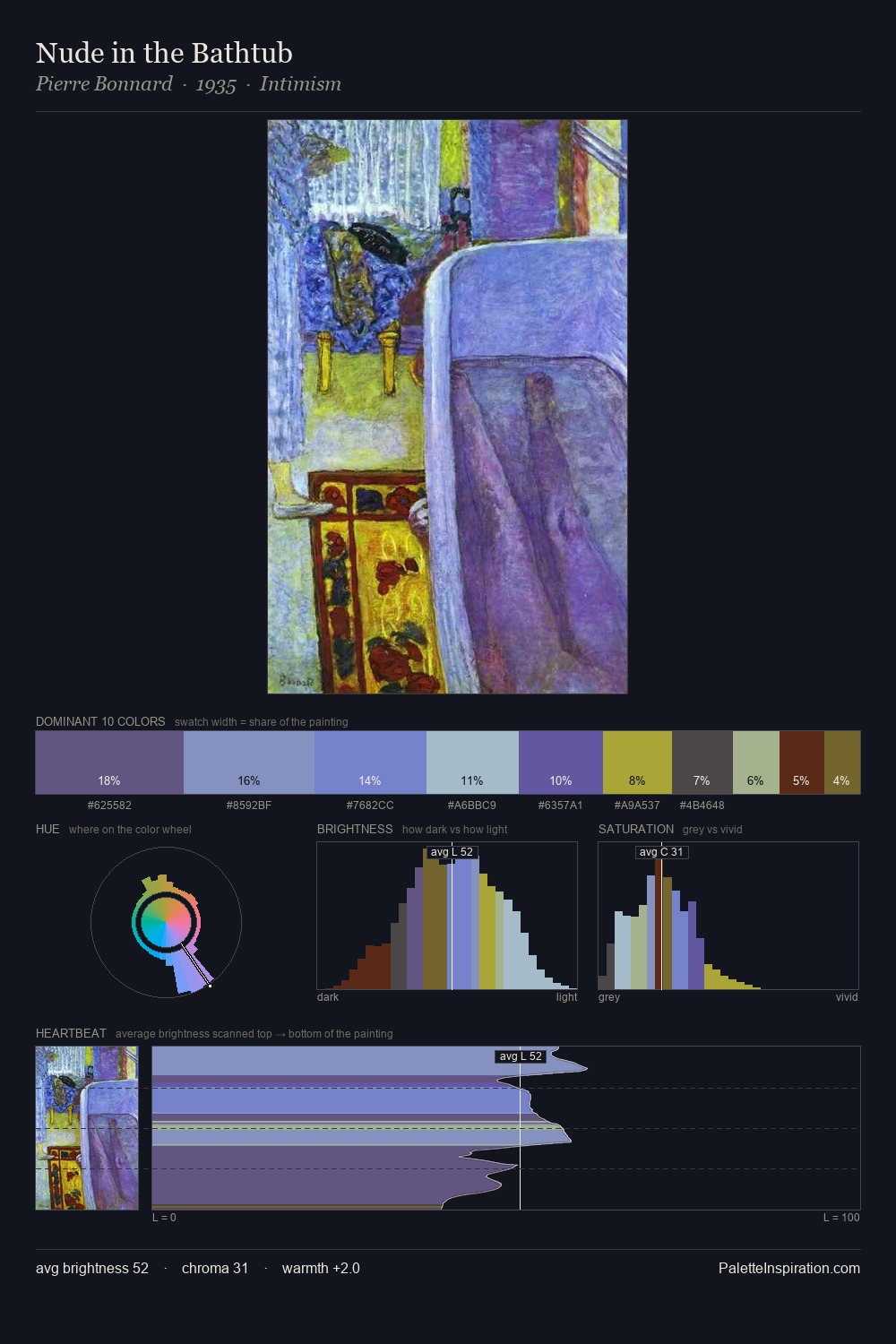
Task: Click the 'HEARTBEAT' section heading
Action: (71, 1033)
